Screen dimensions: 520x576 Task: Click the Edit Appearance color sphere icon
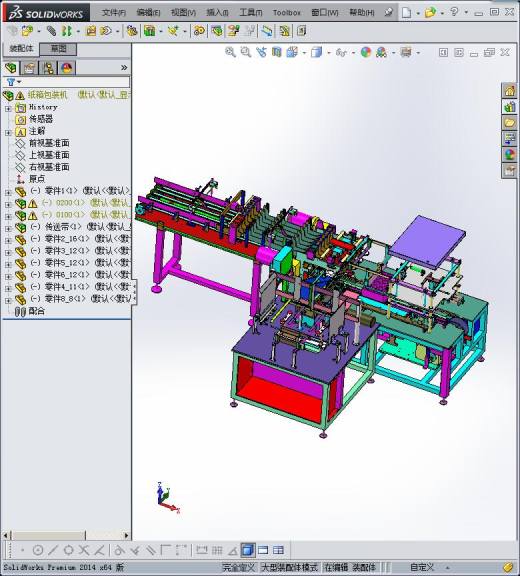pos(366,52)
